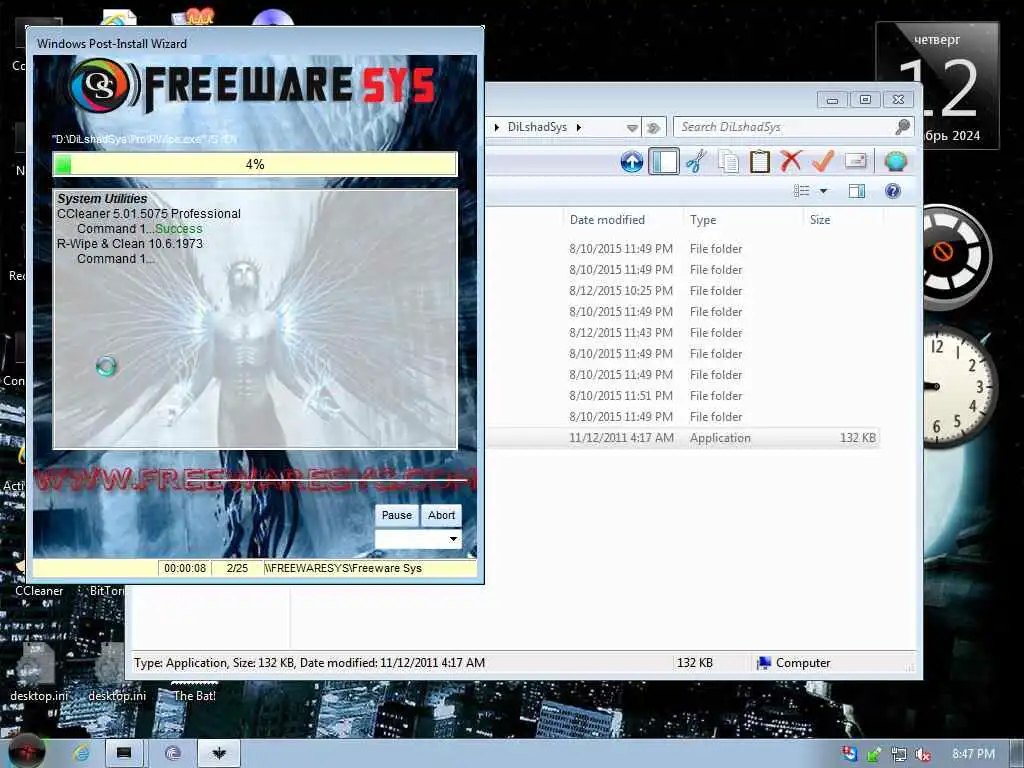Toggle the preview pane icon

click(x=857, y=191)
